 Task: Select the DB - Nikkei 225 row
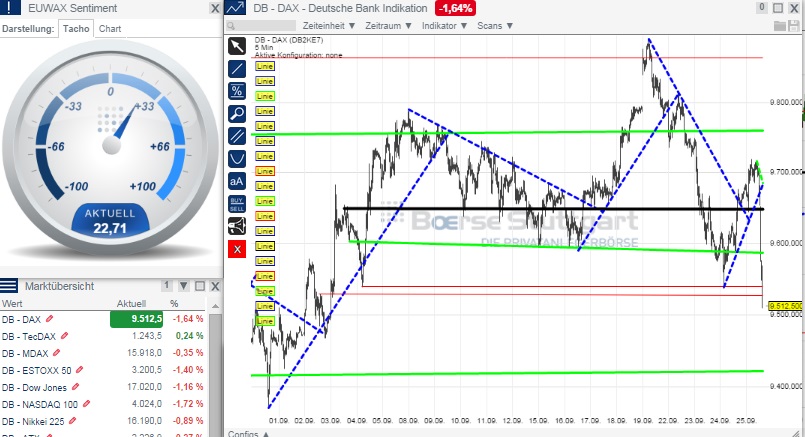click(103, 421)
